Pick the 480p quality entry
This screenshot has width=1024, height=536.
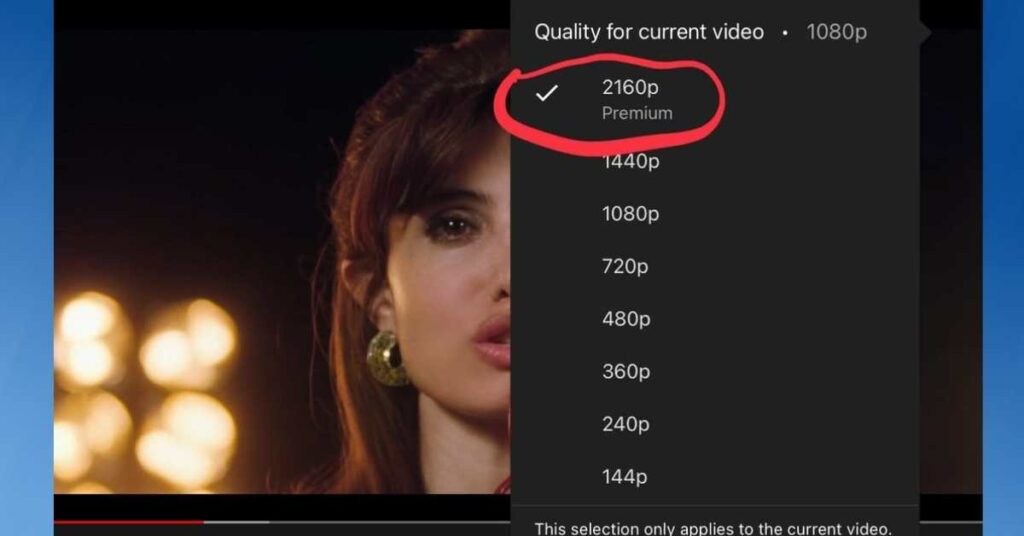pyautogui.click(x=714, y=319)
